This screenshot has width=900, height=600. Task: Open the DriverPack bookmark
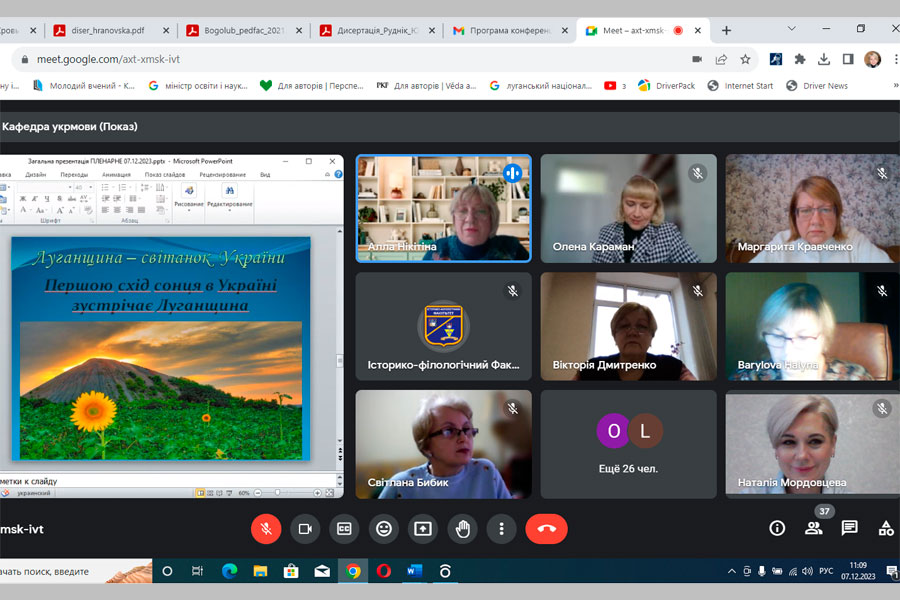pos(667,86)
